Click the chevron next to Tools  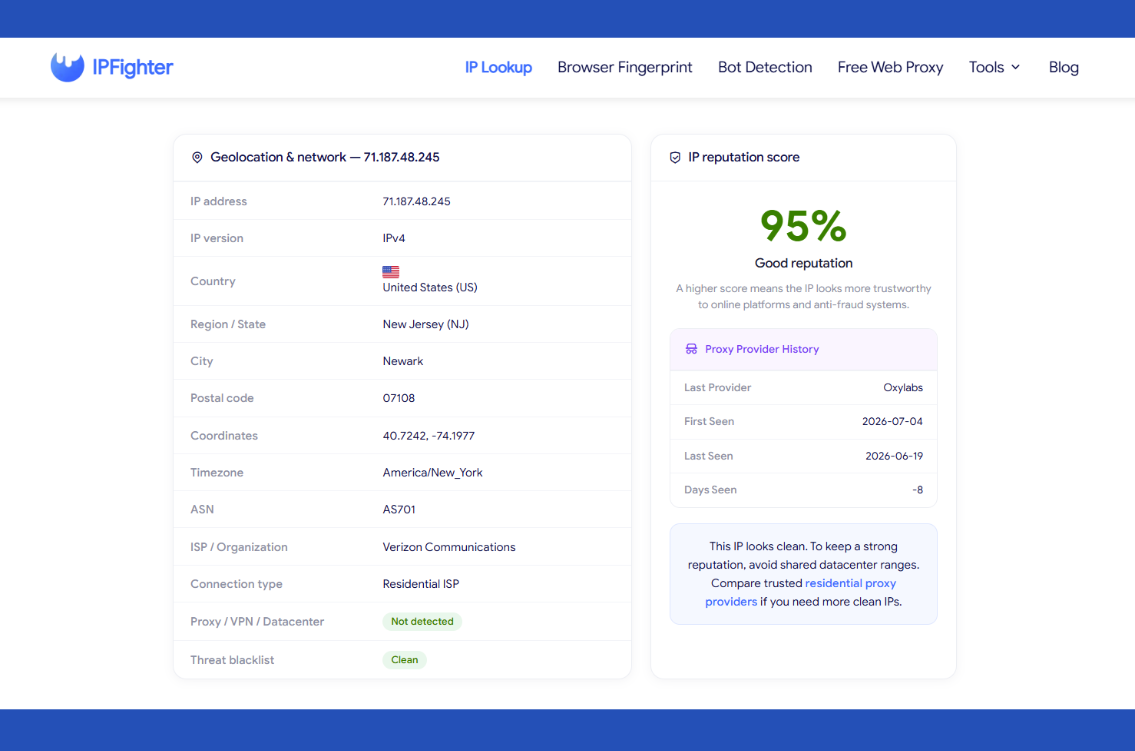click(1016, 67)
